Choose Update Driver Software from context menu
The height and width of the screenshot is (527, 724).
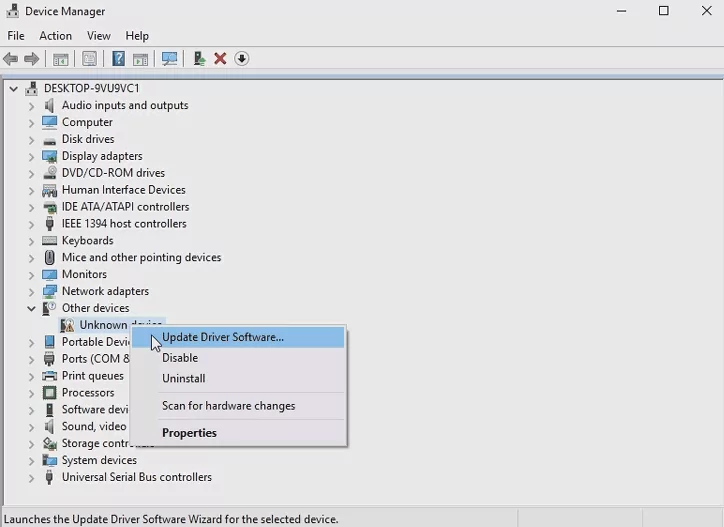coord(238,337)
